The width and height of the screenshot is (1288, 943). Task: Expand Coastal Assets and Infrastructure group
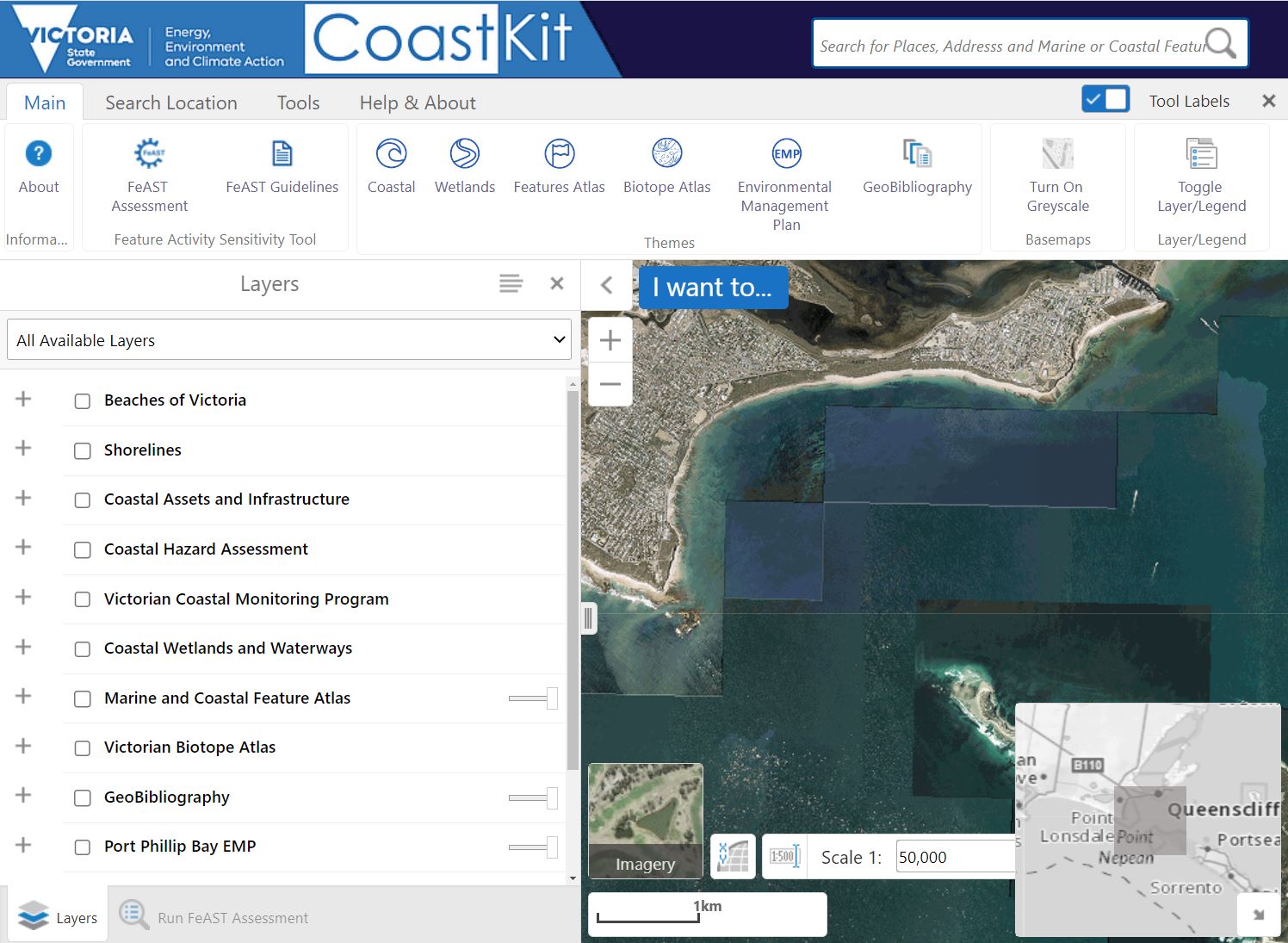23,498
